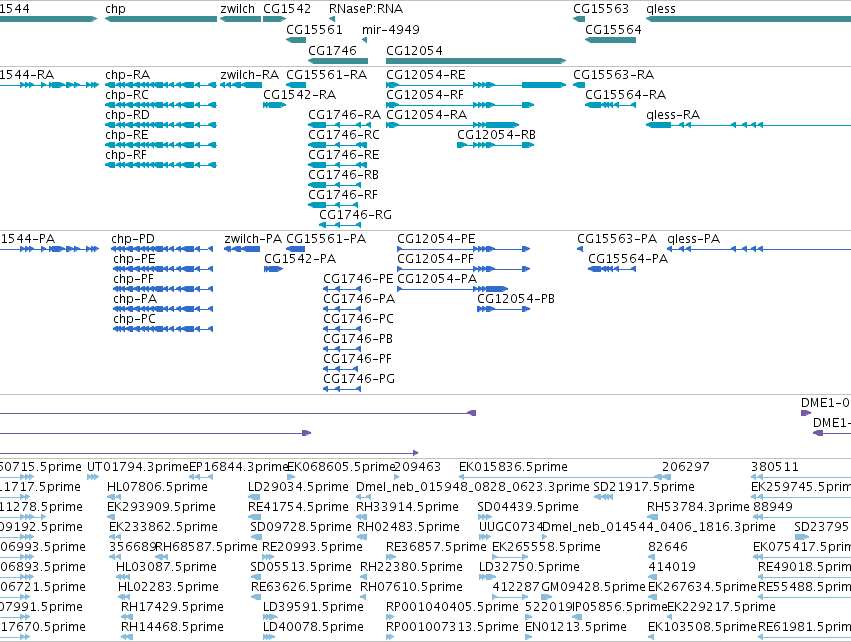Image resolution: width=851 pixels, height=642 pixels.
Task: Click the CG12054-RE transcript label
Action: (x=426, y=74)
